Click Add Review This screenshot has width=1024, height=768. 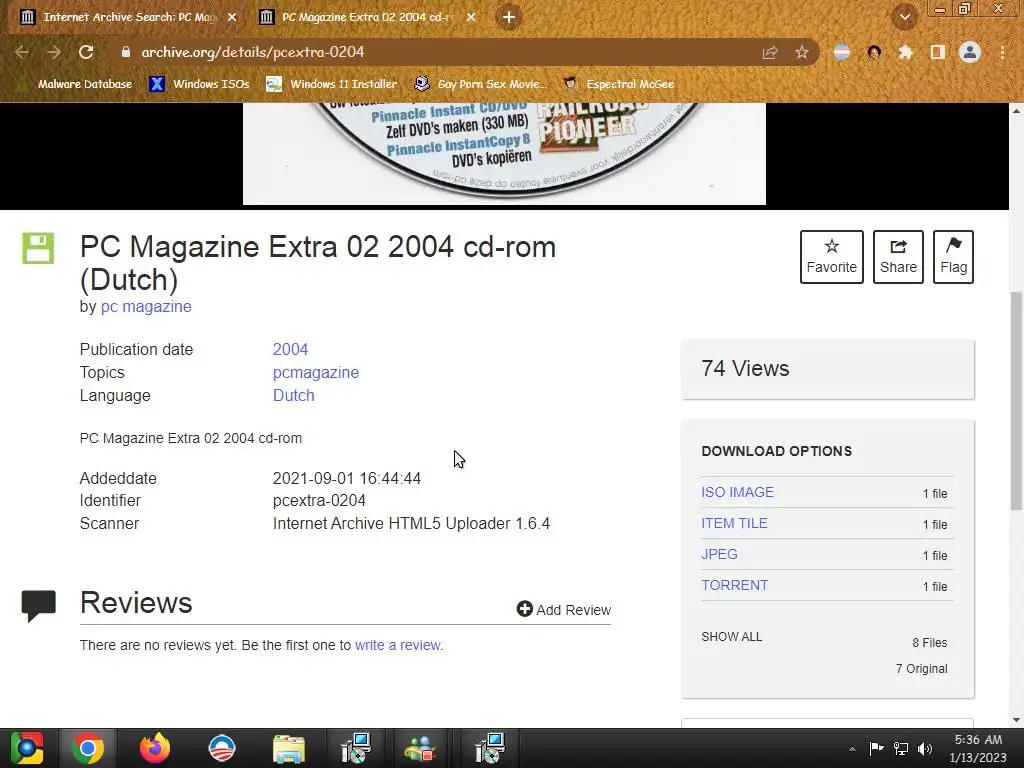click(564, 609)
